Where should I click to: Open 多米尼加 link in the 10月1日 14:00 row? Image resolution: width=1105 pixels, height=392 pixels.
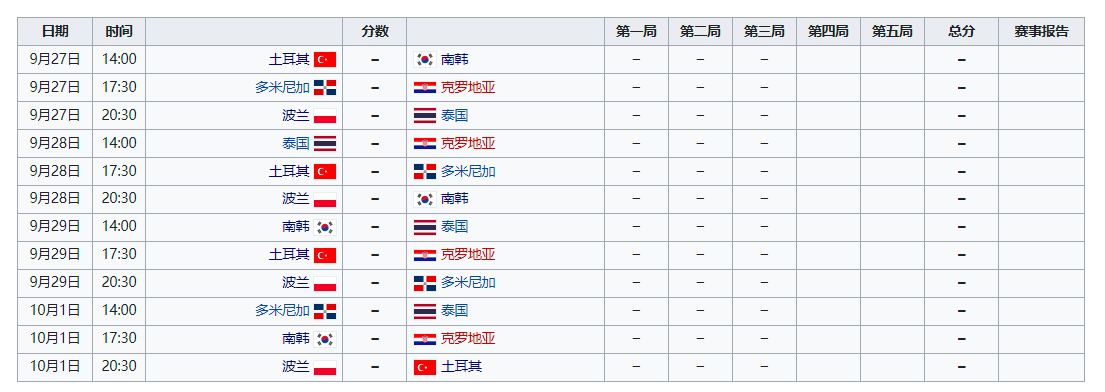(x=283, y=310)
